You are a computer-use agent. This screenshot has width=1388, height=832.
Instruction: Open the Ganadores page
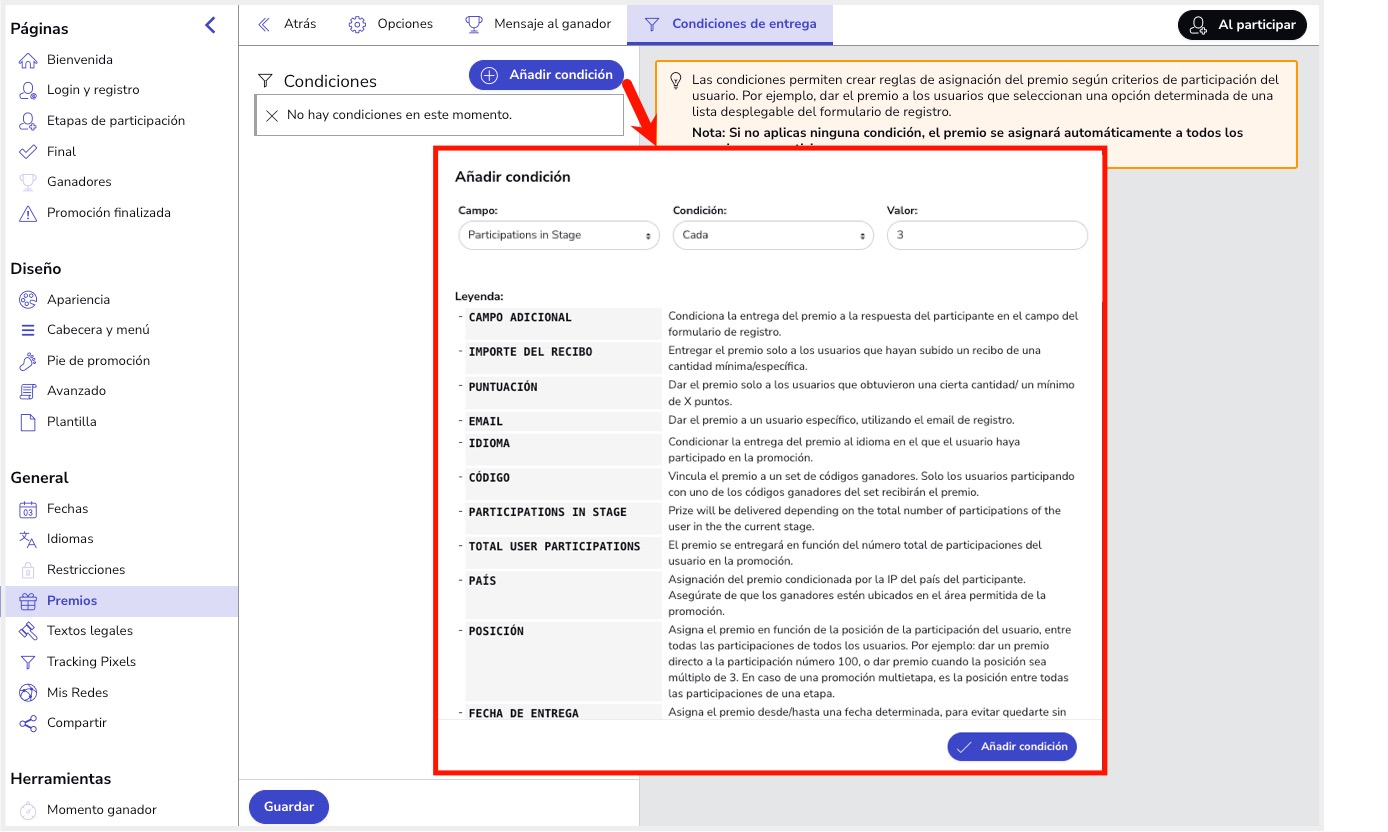pyautogui.click(x=79, y=182)
